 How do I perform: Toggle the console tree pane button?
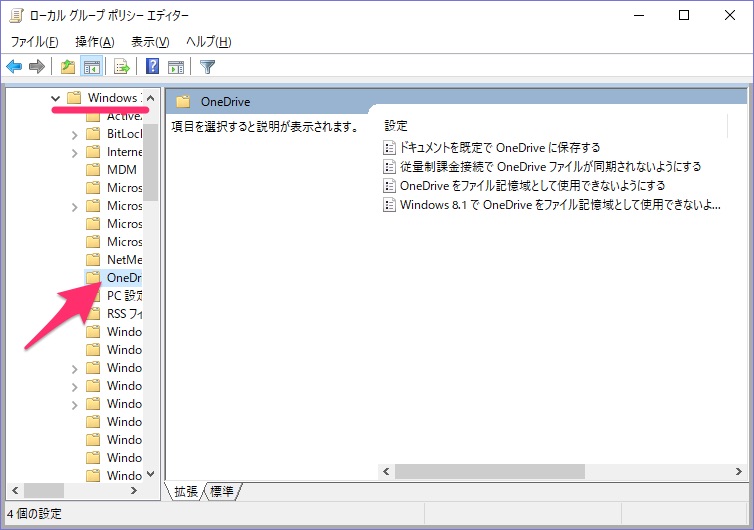[x=91, y=66]
